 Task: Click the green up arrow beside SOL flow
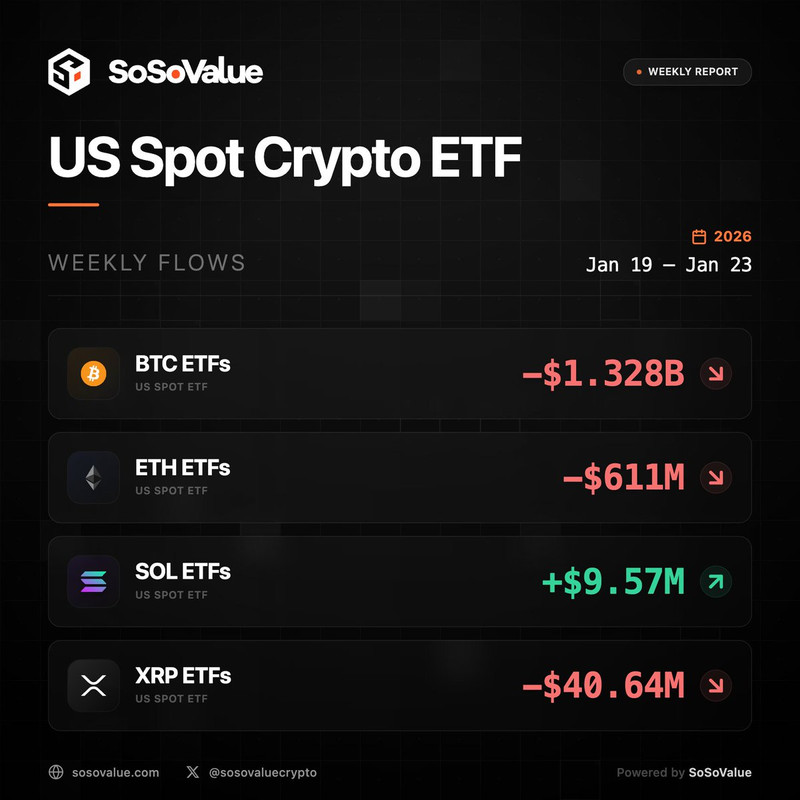715,582
